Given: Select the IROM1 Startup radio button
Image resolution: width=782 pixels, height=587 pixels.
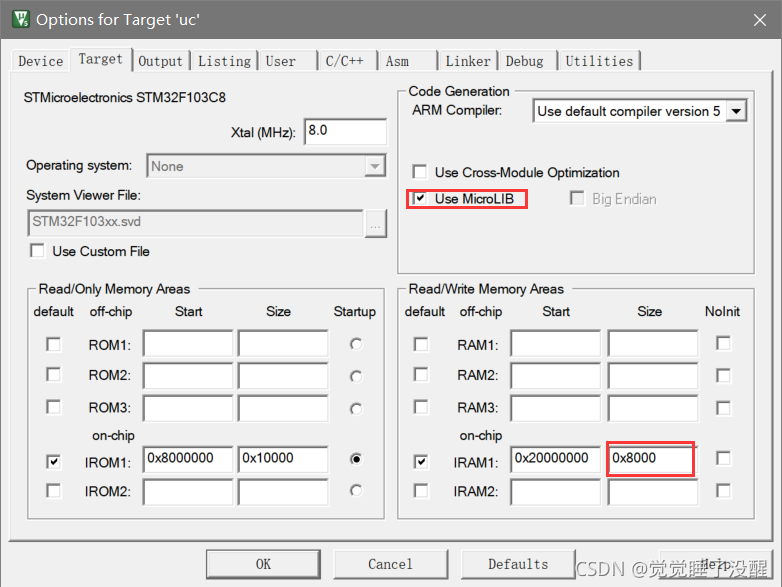Looking at the screenshot, I should coord(356,459).
